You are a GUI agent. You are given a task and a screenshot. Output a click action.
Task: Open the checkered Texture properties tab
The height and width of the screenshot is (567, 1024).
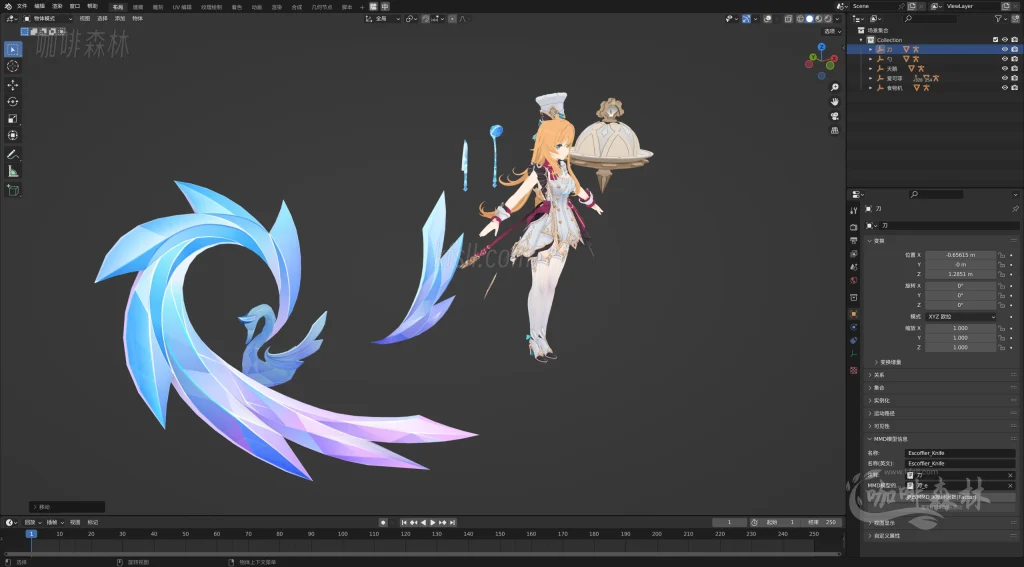854,370
